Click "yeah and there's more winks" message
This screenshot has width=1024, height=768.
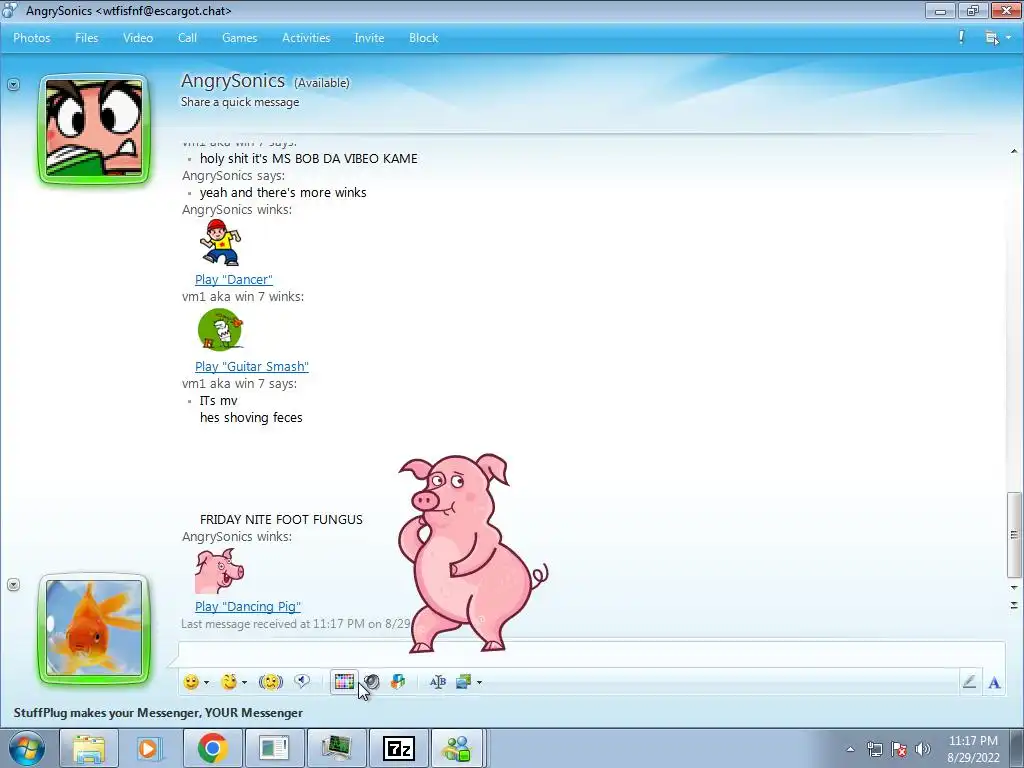(x=283, y=193)
